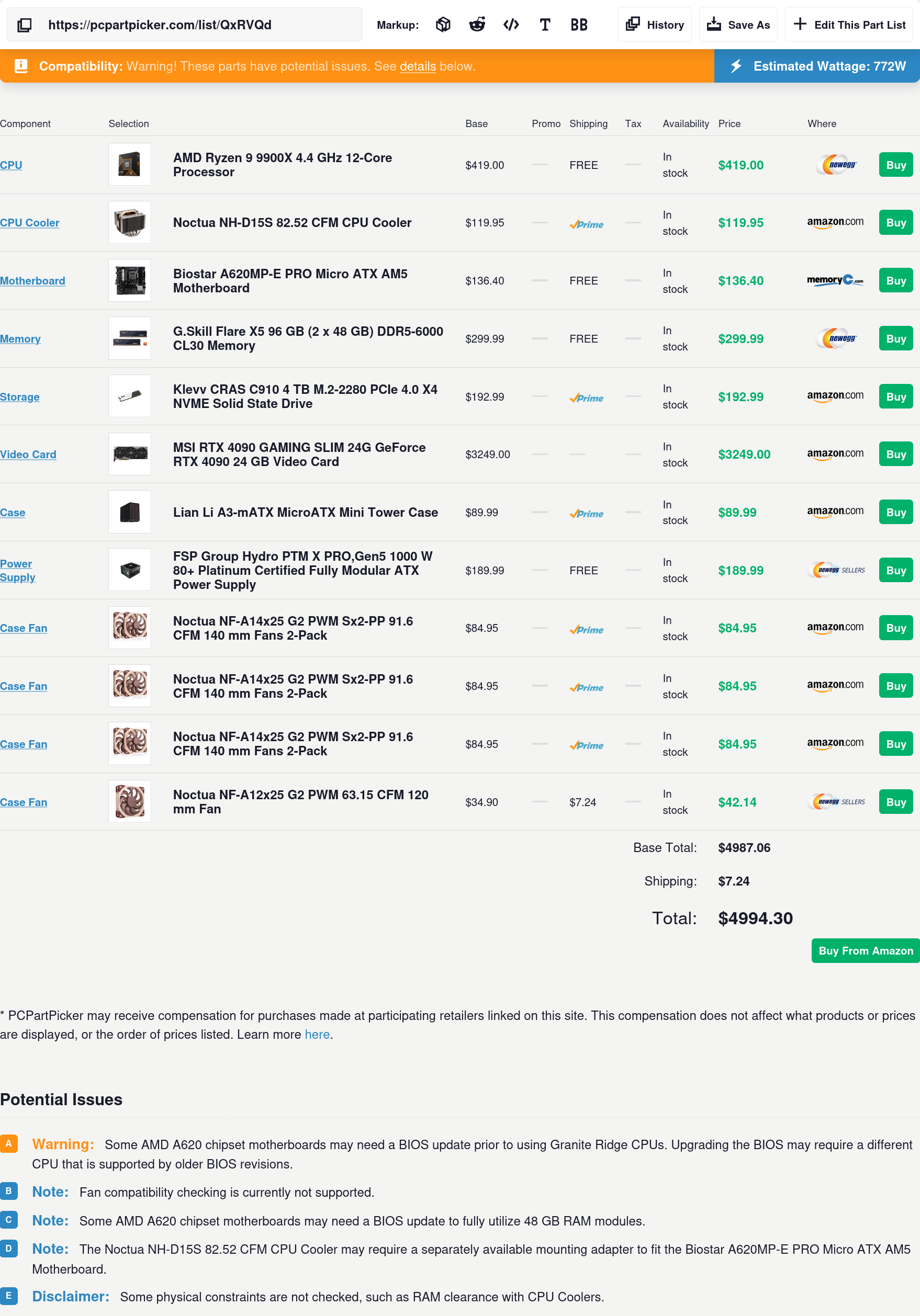920x1316 pixels.
Task: Click the Newegg logo in CPU row
Action: [x=836, y=165]
